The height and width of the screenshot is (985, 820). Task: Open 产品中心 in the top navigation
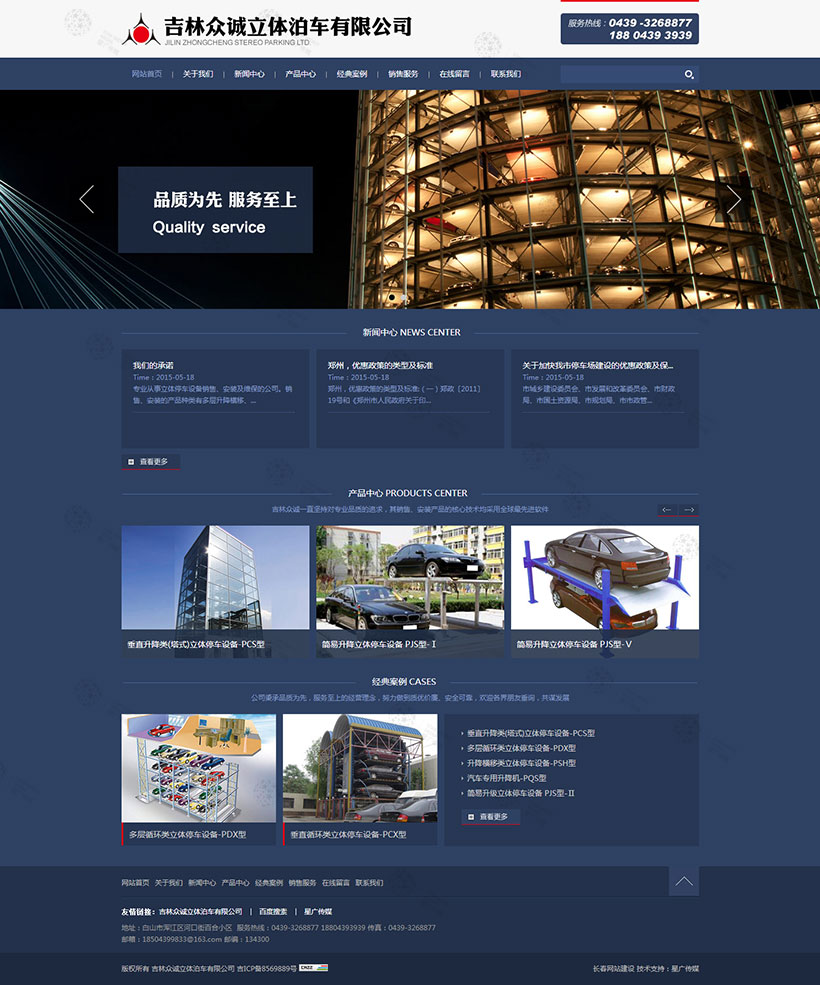pos(300,74)
